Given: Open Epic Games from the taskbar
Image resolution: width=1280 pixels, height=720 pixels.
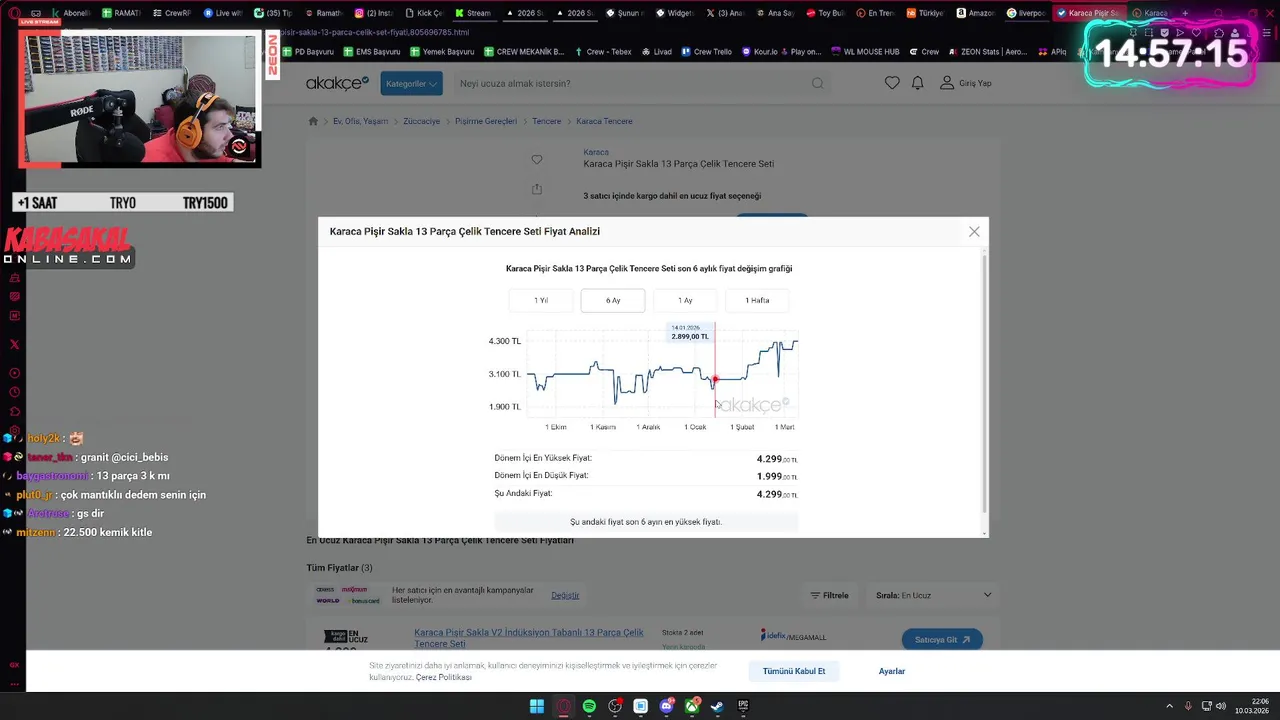Looking at the screenshot, I should (743, 706).
